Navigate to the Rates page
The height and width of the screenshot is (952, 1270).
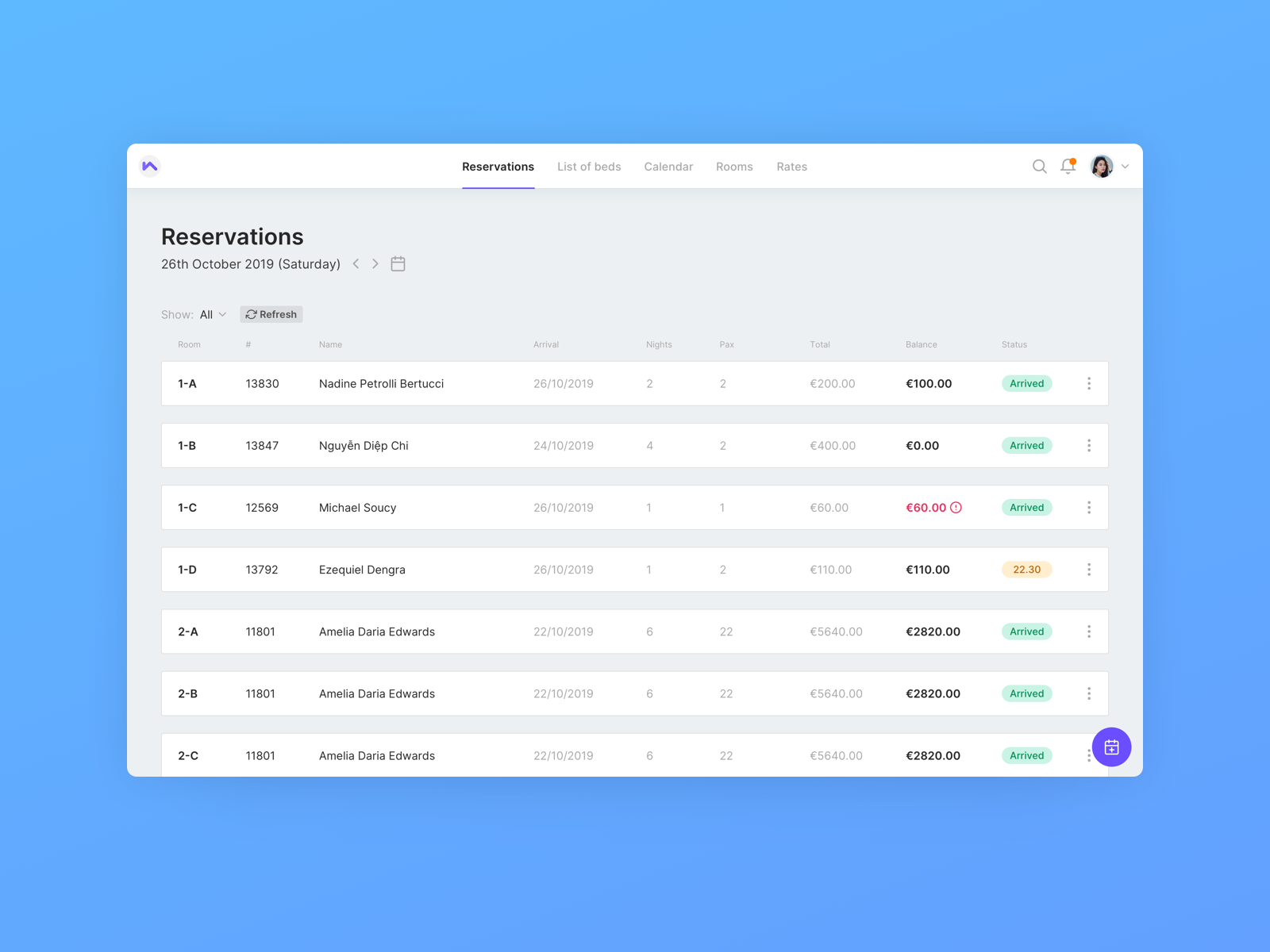[x=791, y=167]
